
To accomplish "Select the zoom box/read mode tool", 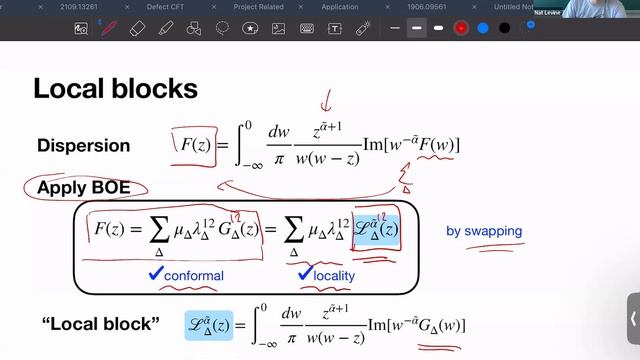I will 81,29.
